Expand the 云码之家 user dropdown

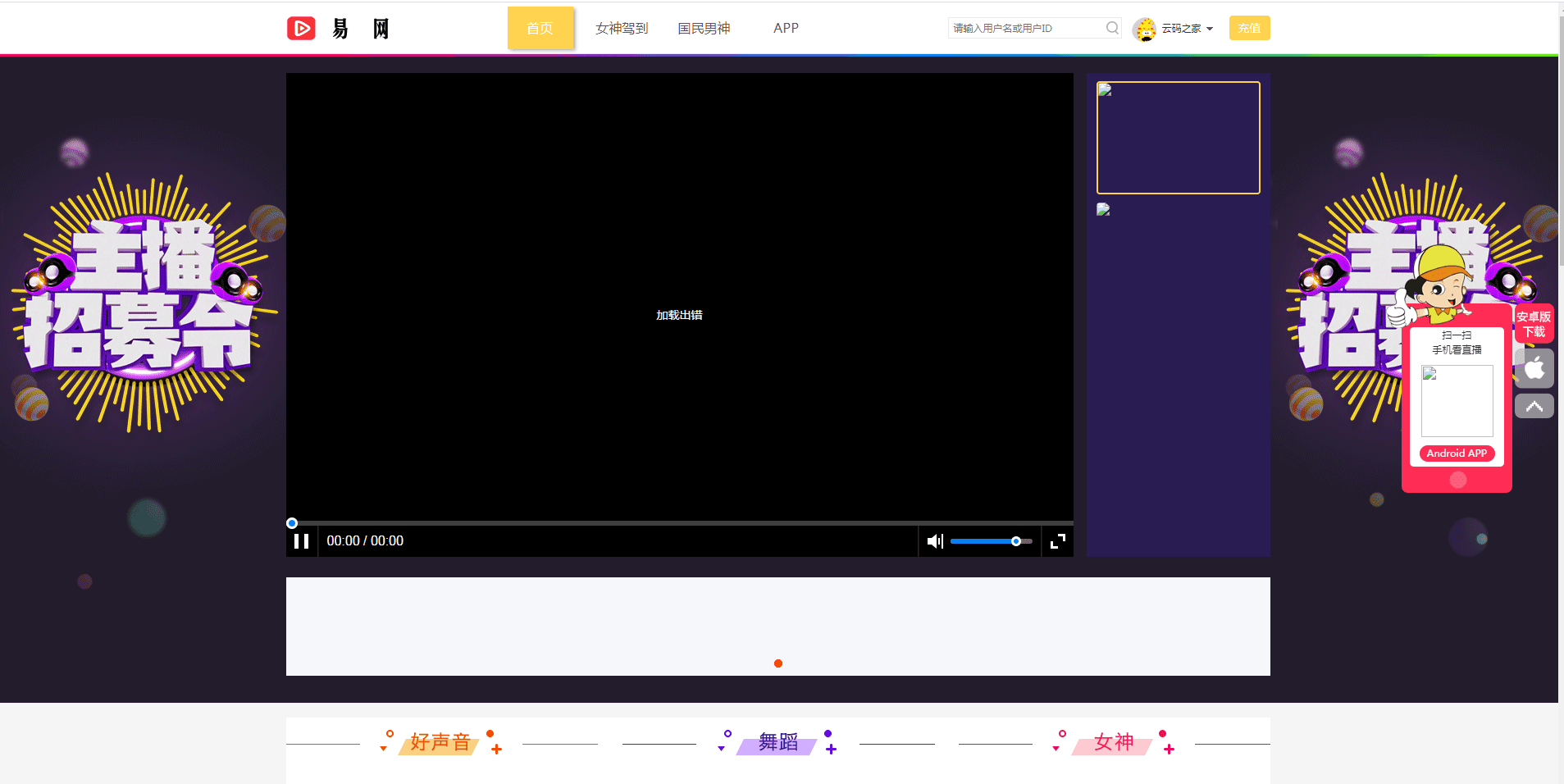[1187, 29]
